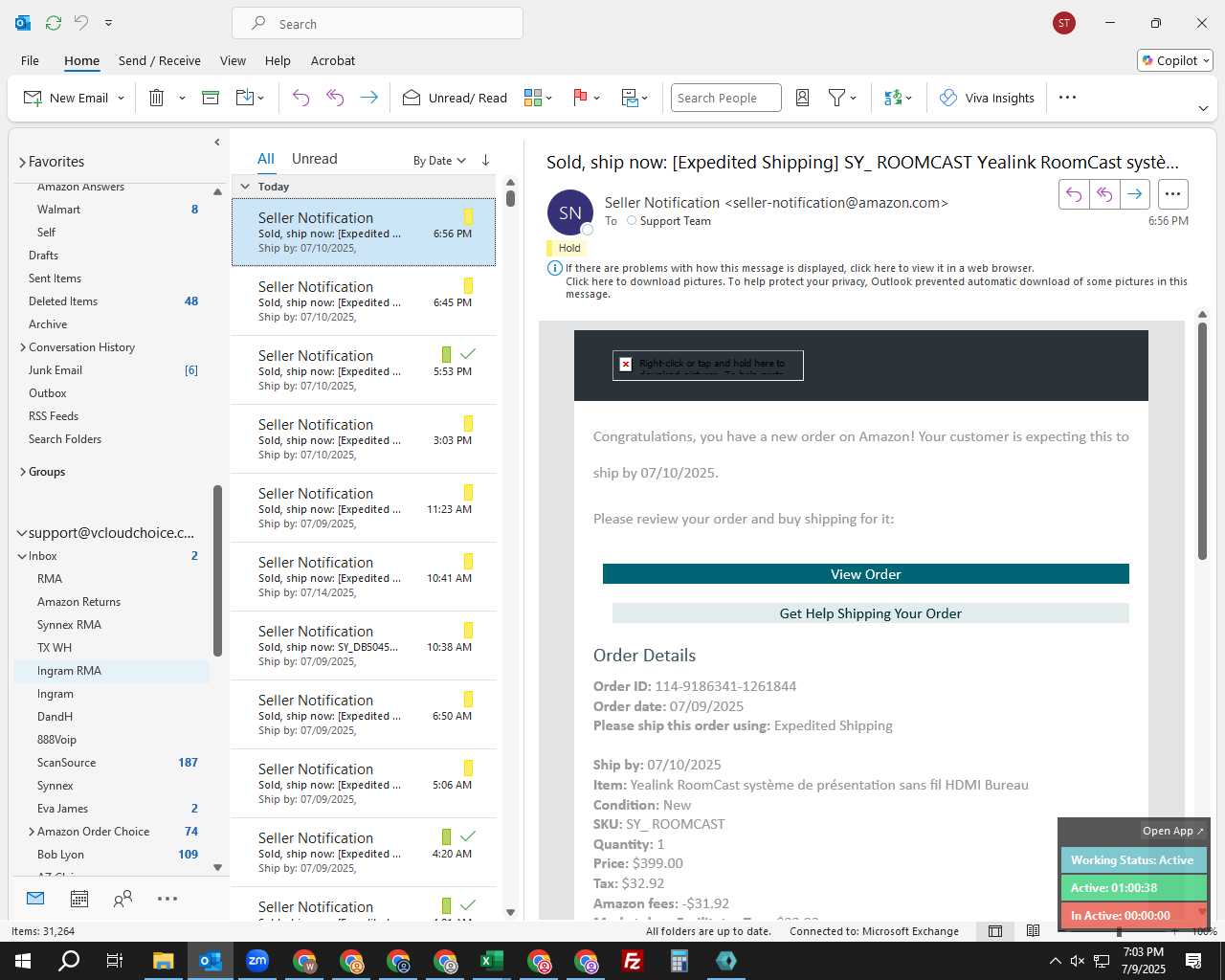This screenshot has height=980, width=1225.
Task: Click the yellow Hold category tag
Action: 565,248
